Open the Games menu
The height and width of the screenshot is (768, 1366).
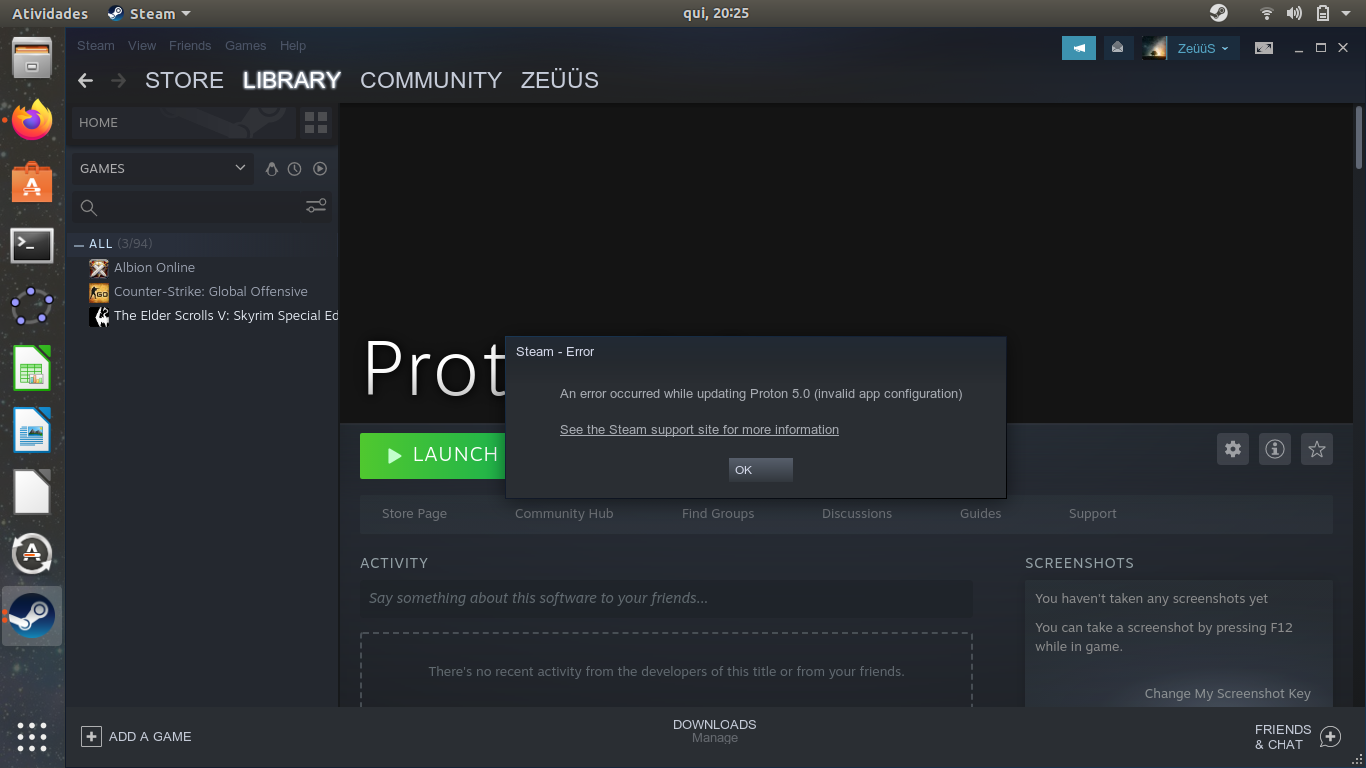pos(245,46)
